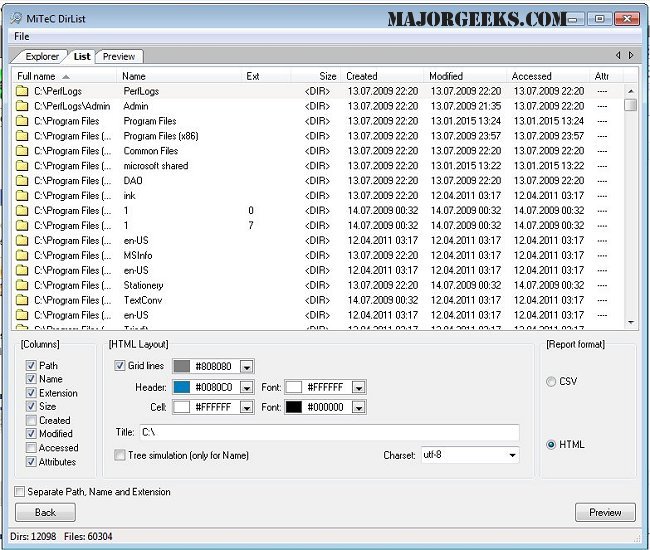Toggle the Modified column checkbox
The height and width of the screenshot is (550, 650).
[x=31, y=434]
